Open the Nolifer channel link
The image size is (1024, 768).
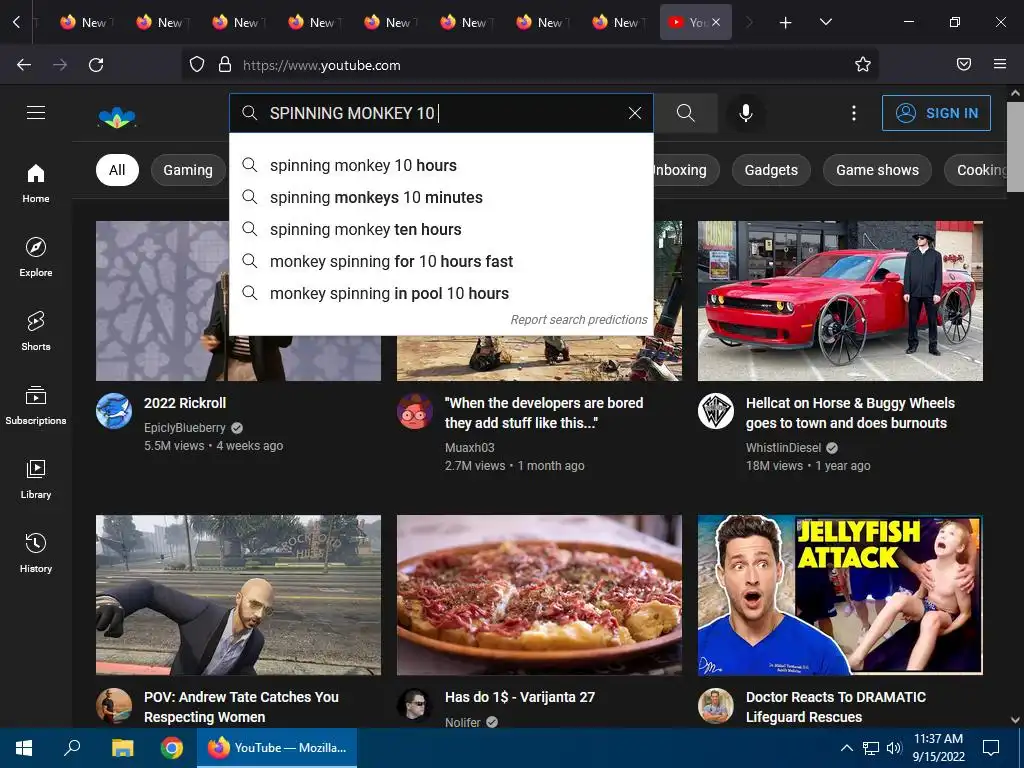462,722
